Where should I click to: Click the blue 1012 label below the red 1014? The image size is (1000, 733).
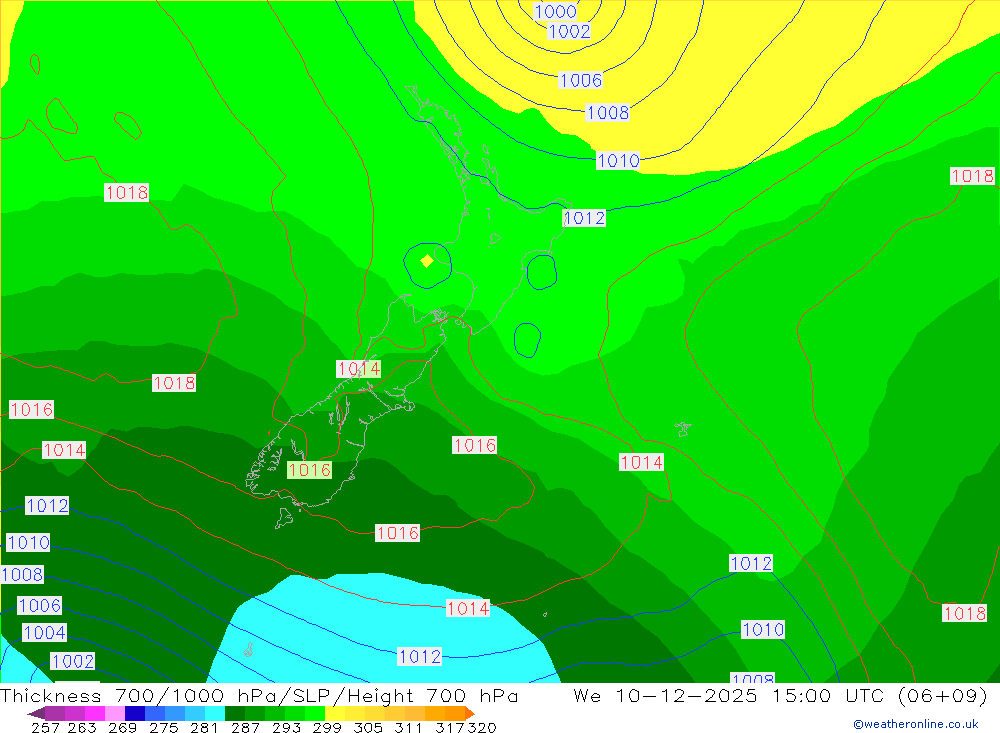point(47,505)
